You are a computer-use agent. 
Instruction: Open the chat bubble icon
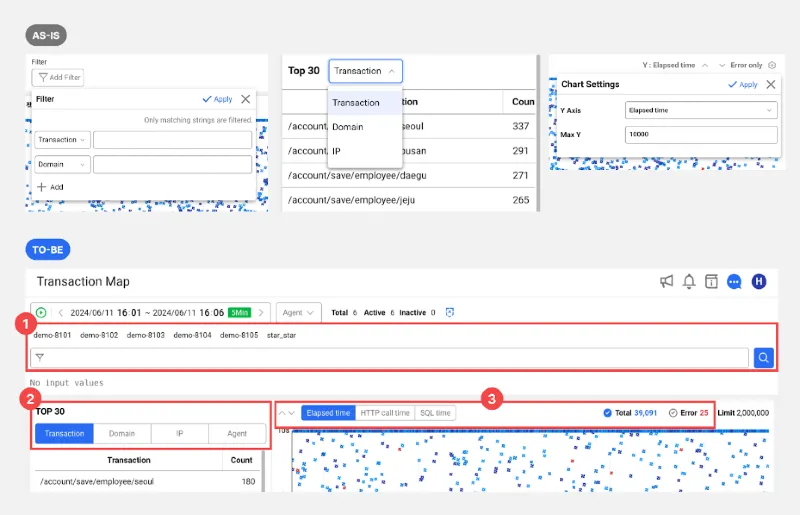(x=734, y=281)
